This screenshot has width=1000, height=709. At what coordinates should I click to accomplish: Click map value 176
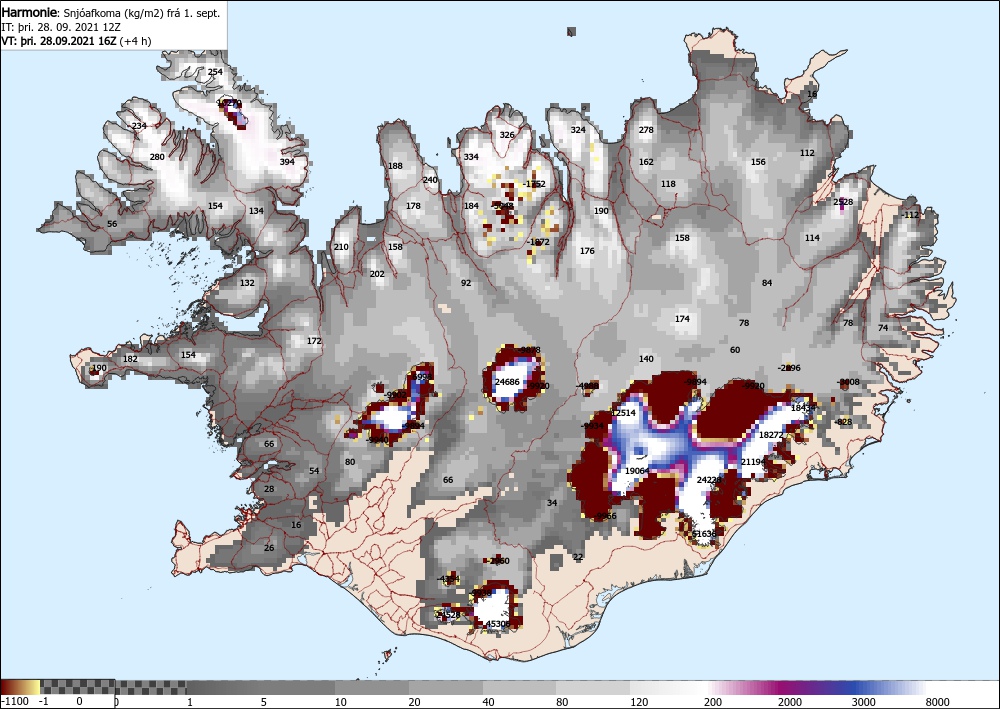[x=587, y=251]
